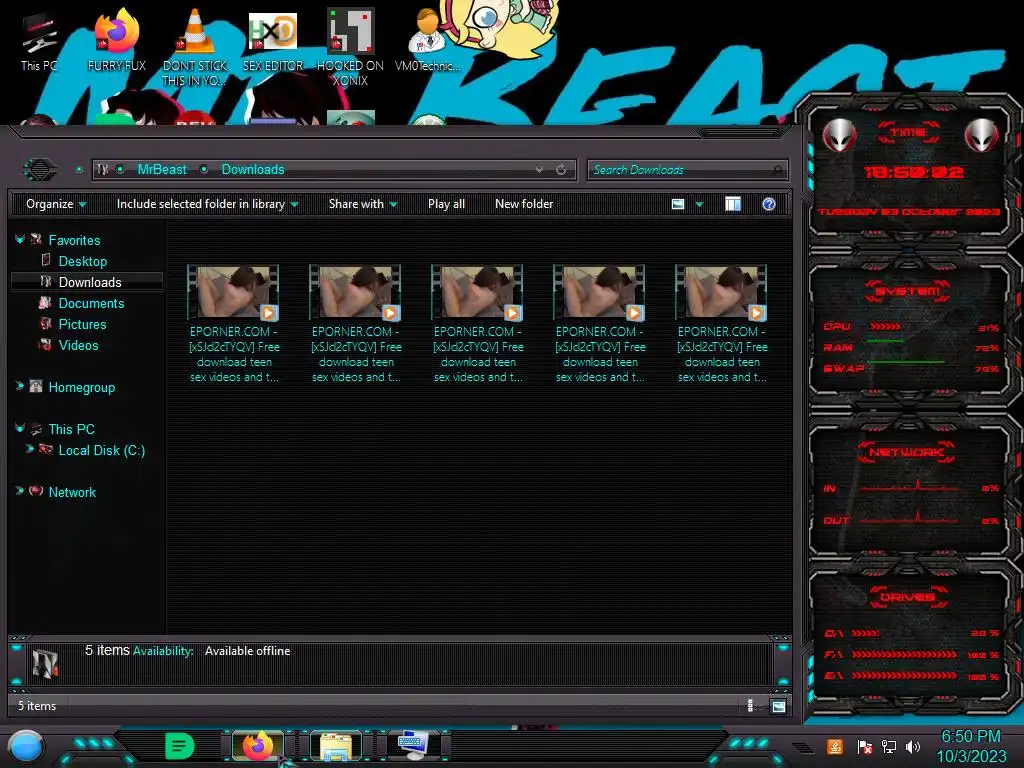
Task: Click the volume speaker tray icon
Action: [913, 746]
